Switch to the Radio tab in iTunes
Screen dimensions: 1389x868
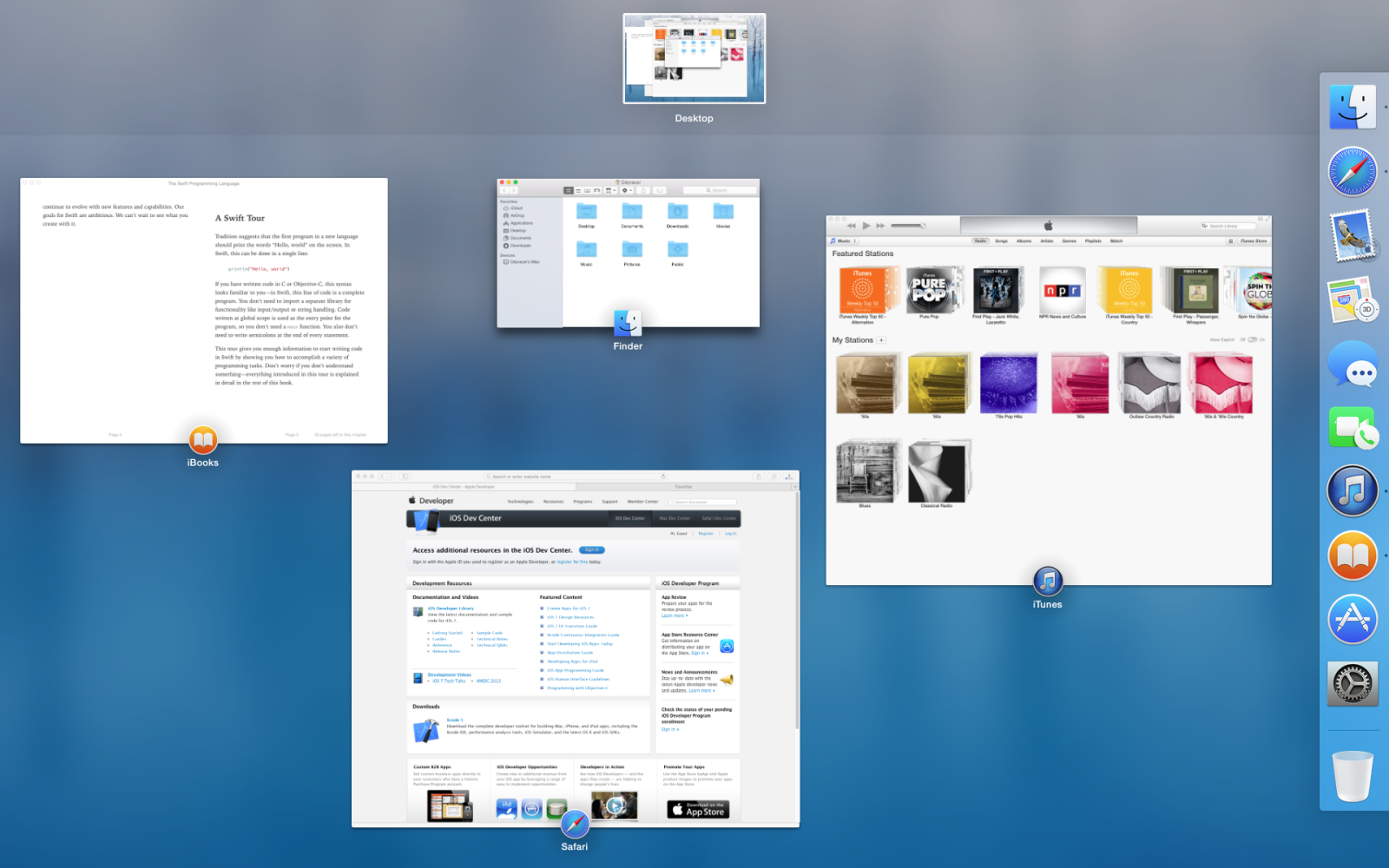pyautogui.click(x=980, y=241)
